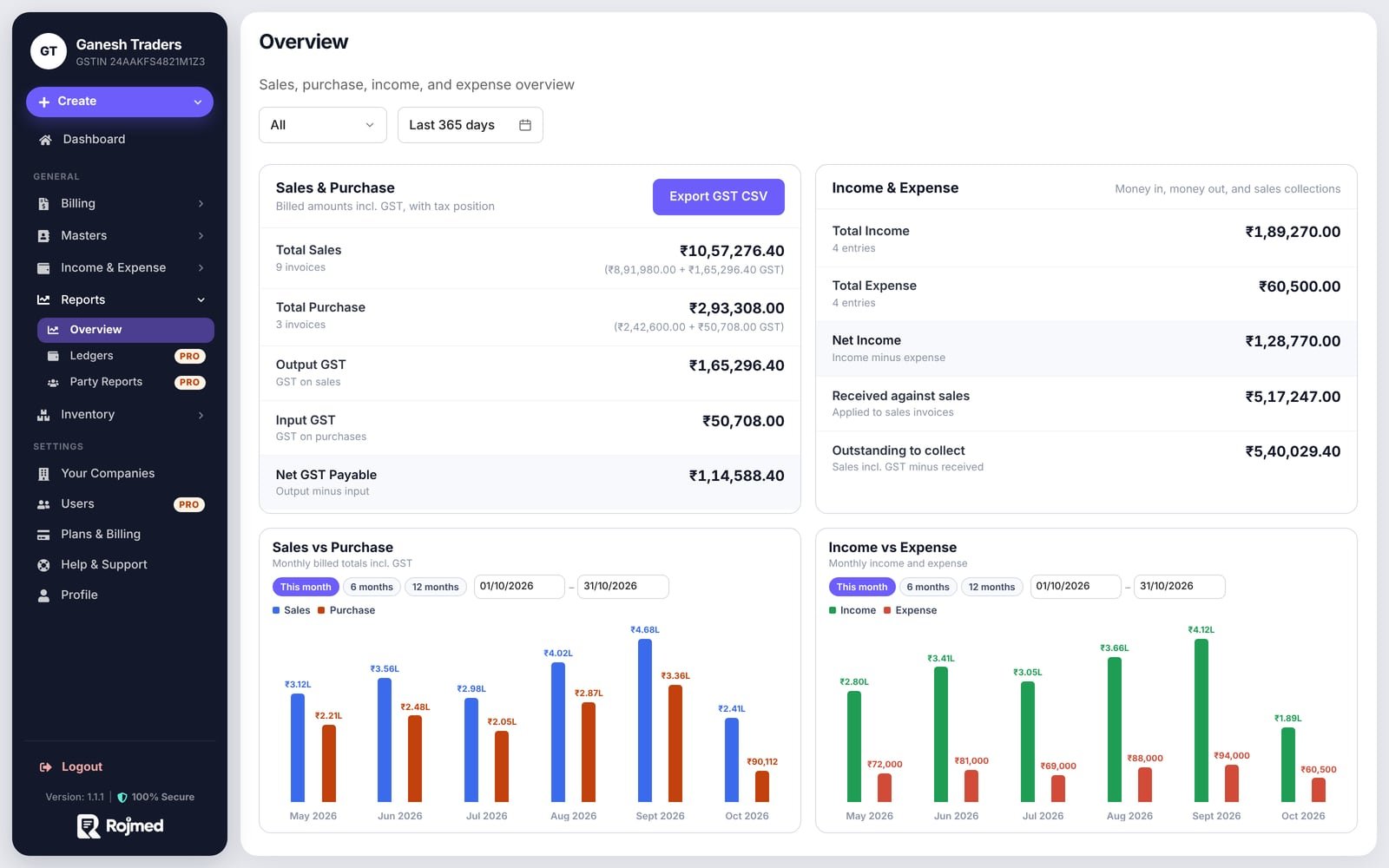
Task: Open the Create dropdown chevron
Action: pyautogui.click(x=198, y=102)
